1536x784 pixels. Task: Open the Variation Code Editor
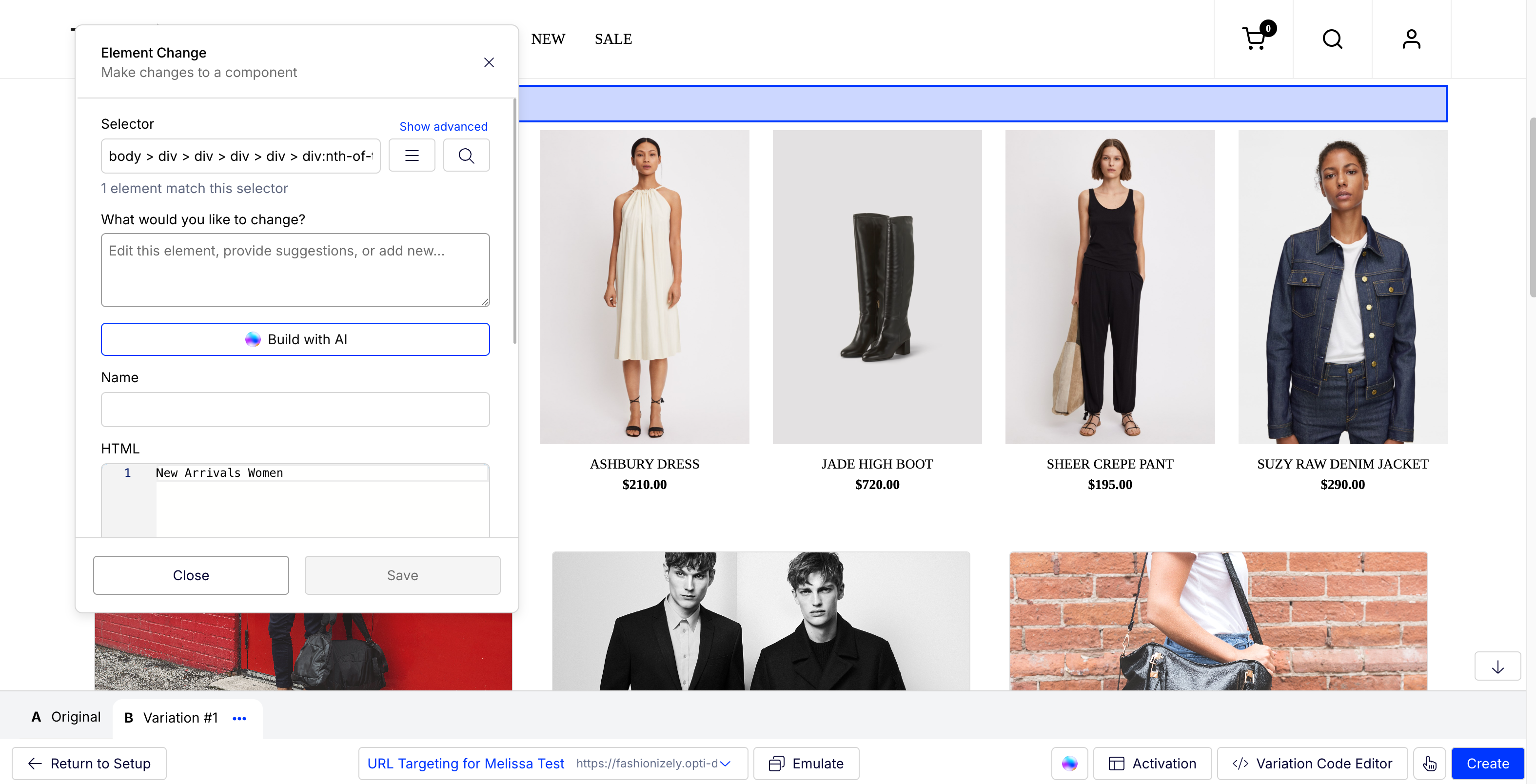click(1312, 763)
